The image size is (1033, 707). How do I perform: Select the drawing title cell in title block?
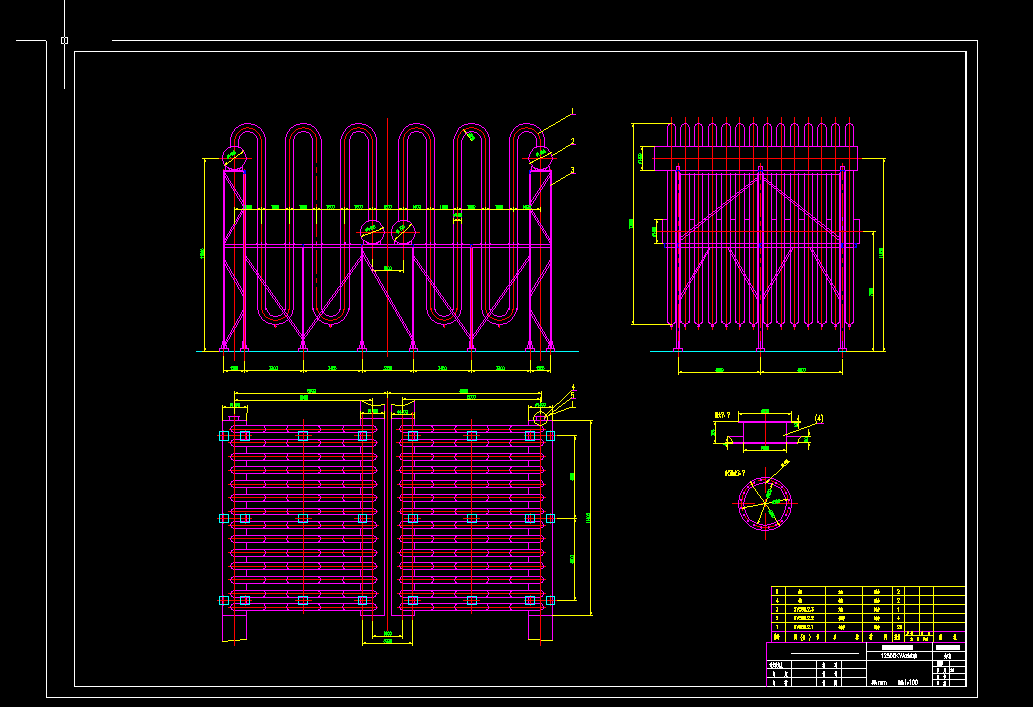point(899,655)
